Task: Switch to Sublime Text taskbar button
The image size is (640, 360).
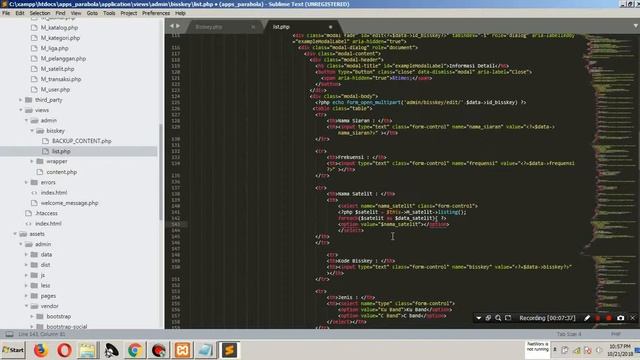Action: coord(229,350)
